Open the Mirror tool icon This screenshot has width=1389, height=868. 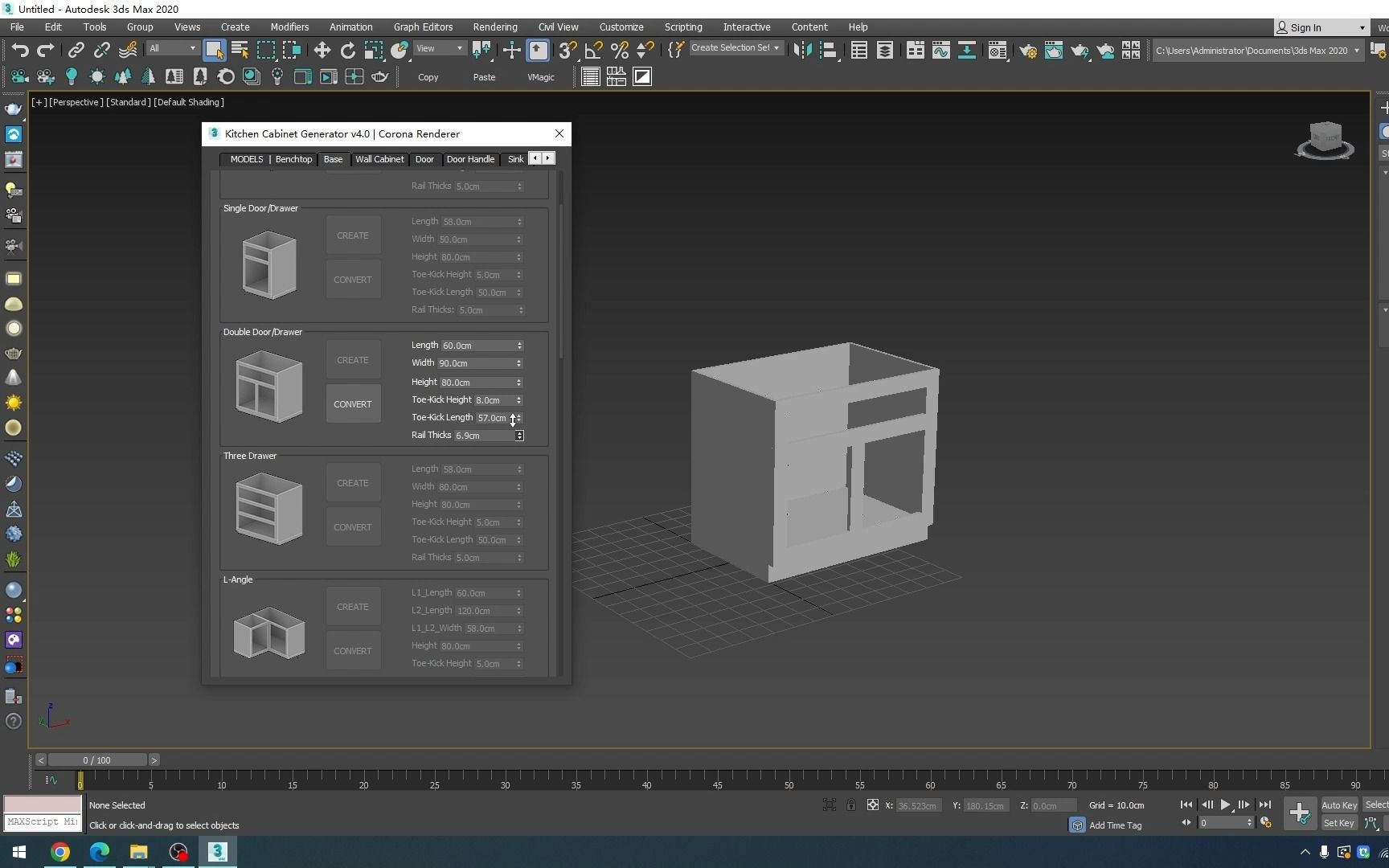[x=801, y=50]
